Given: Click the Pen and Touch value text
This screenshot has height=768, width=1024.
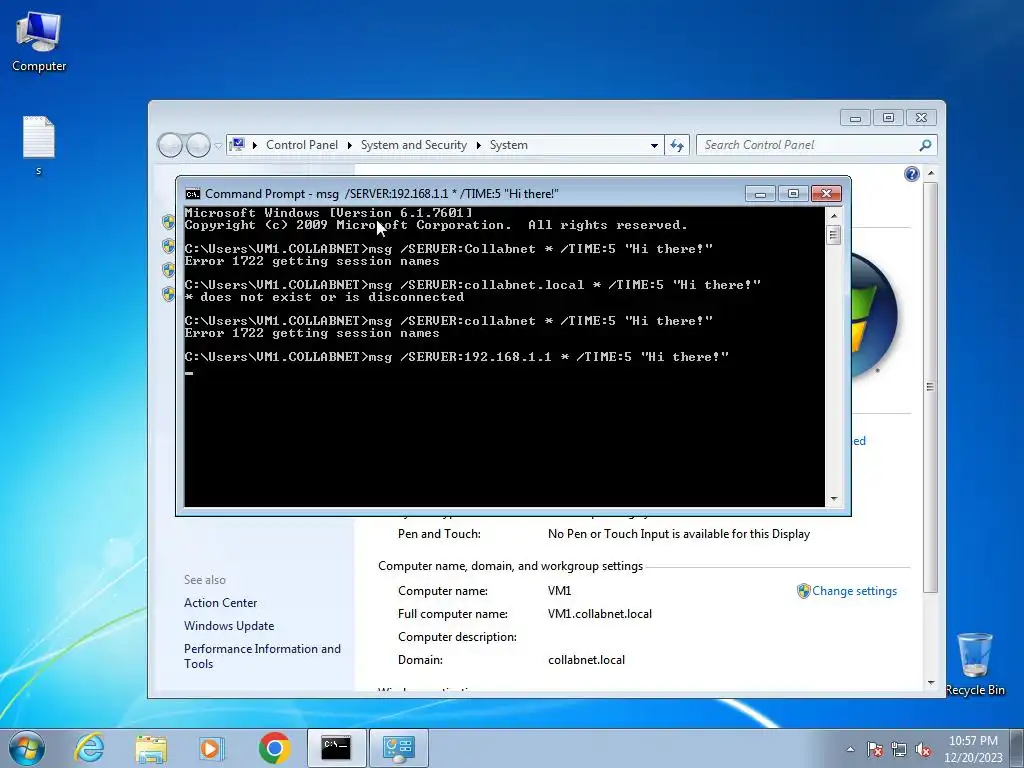Looking at the screenshot, I should coord(679,534).
